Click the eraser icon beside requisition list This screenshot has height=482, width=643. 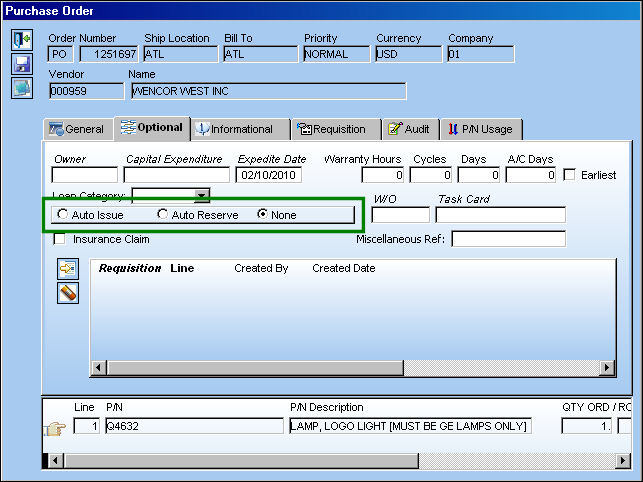pyautogui.click(x=68, y=293)
